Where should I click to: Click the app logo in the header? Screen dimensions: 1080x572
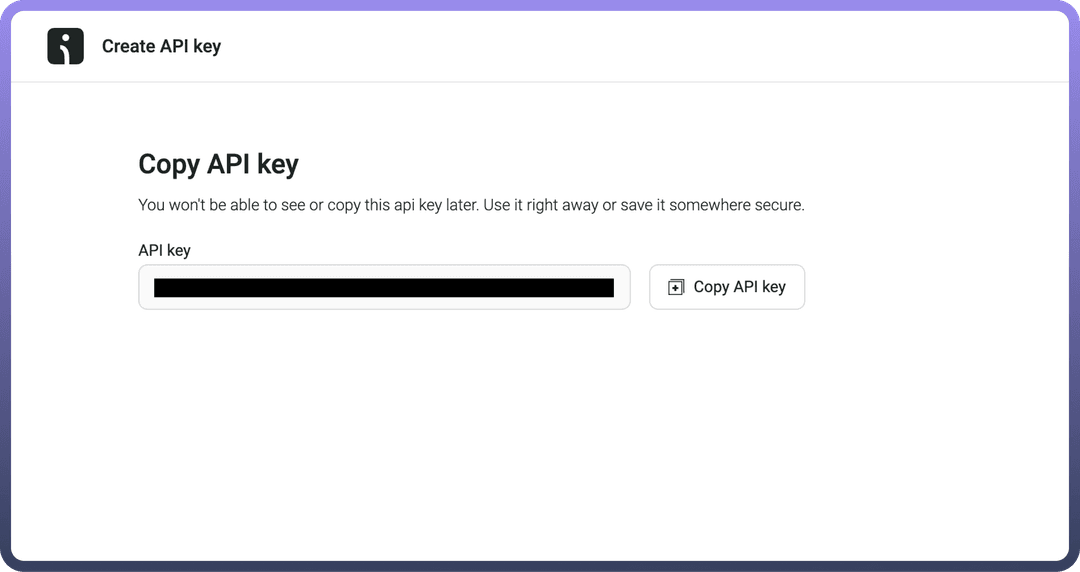65,46
